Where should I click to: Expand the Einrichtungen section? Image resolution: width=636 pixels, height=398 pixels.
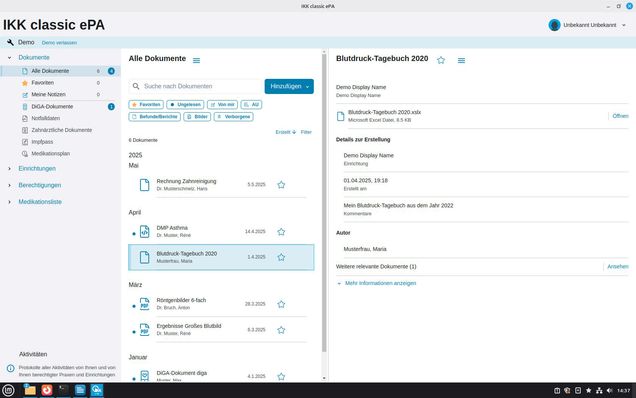coord(9,168)
